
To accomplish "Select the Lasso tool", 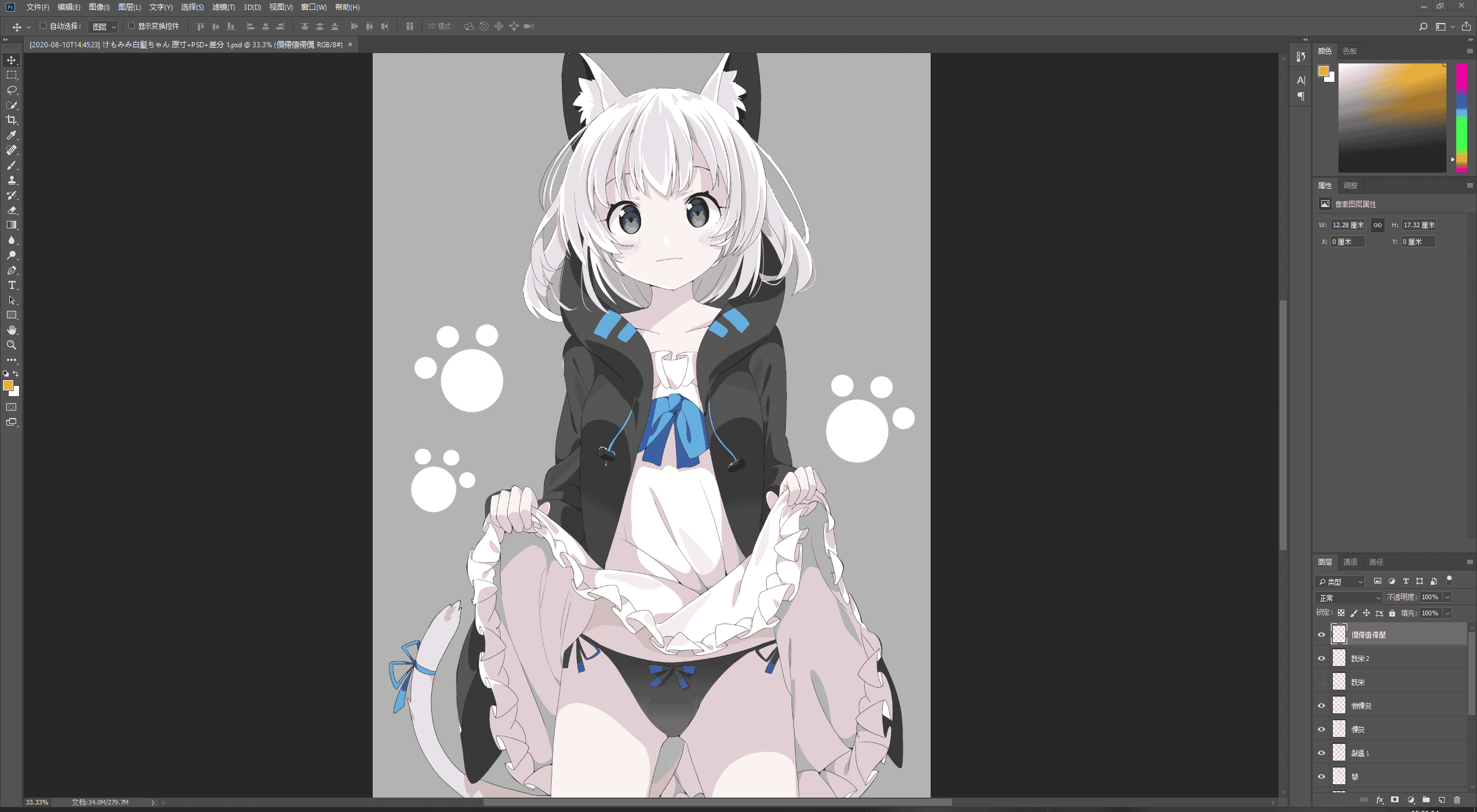I will tap(12, 90).
